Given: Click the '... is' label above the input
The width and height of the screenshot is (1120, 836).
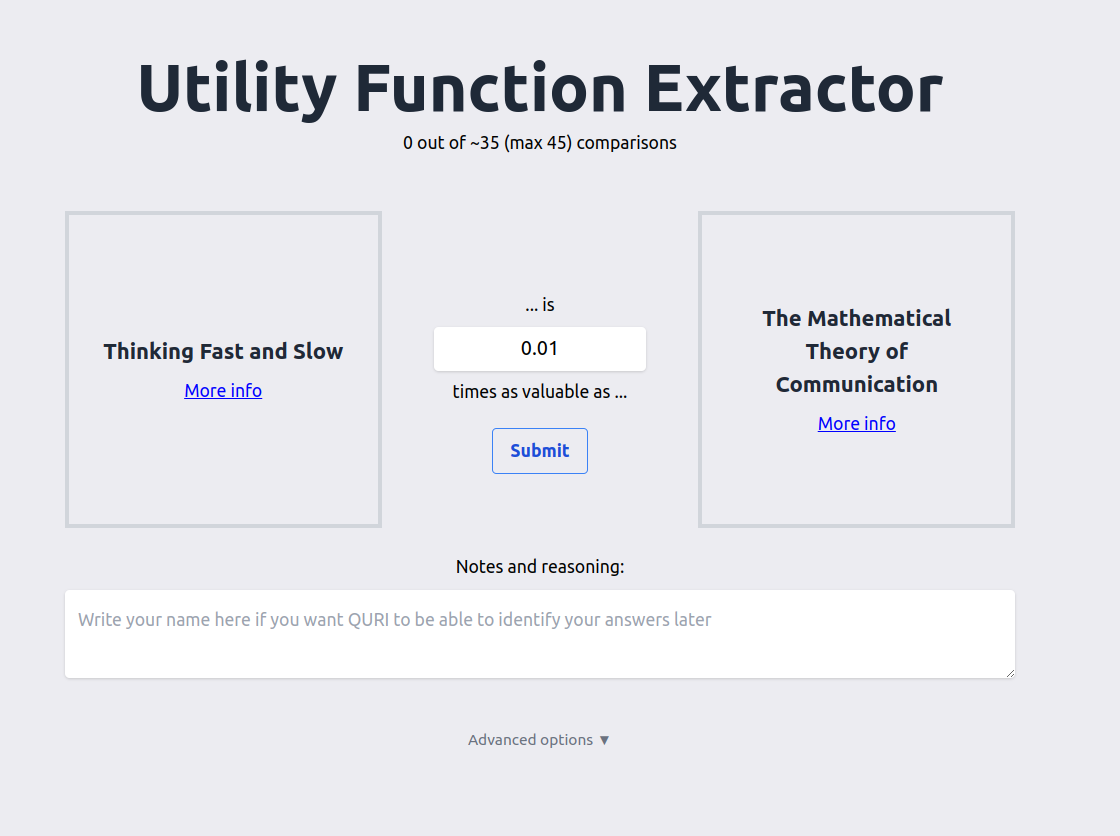Looking at the screenshot, I should 539,305.
